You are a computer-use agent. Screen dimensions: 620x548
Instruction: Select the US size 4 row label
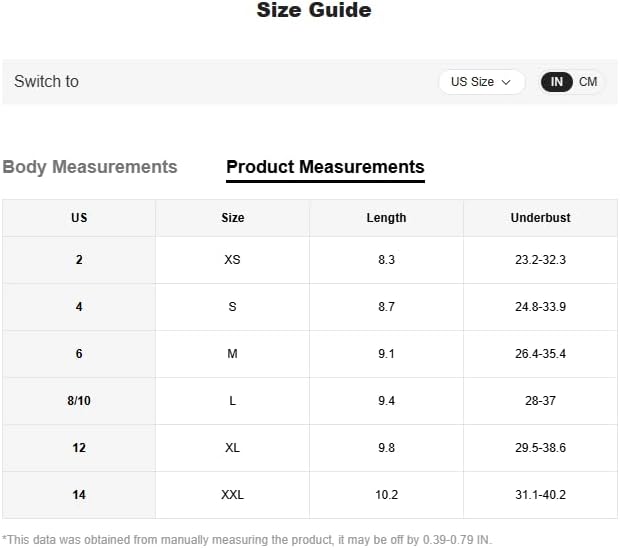click(79, 307)
